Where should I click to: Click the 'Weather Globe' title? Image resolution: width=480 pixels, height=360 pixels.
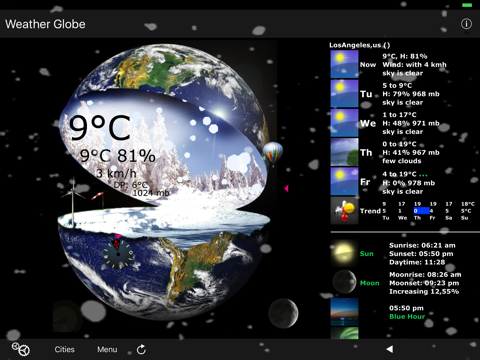pos(45,24)
